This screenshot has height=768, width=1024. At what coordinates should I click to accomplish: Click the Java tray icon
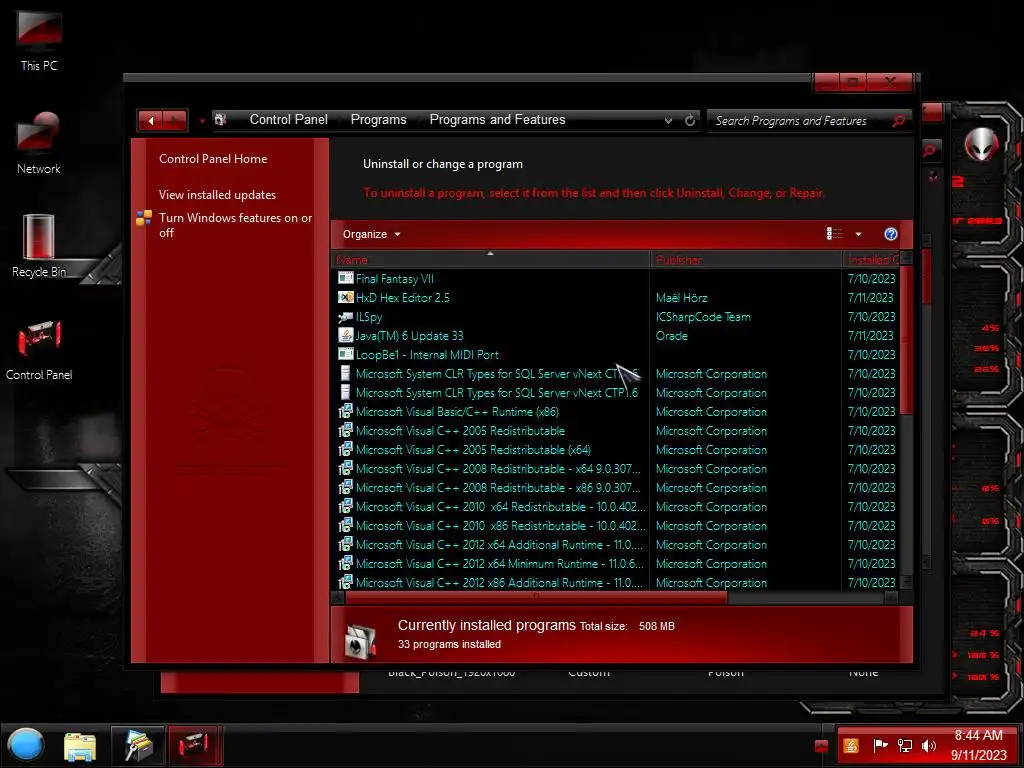tap(850, 745)
